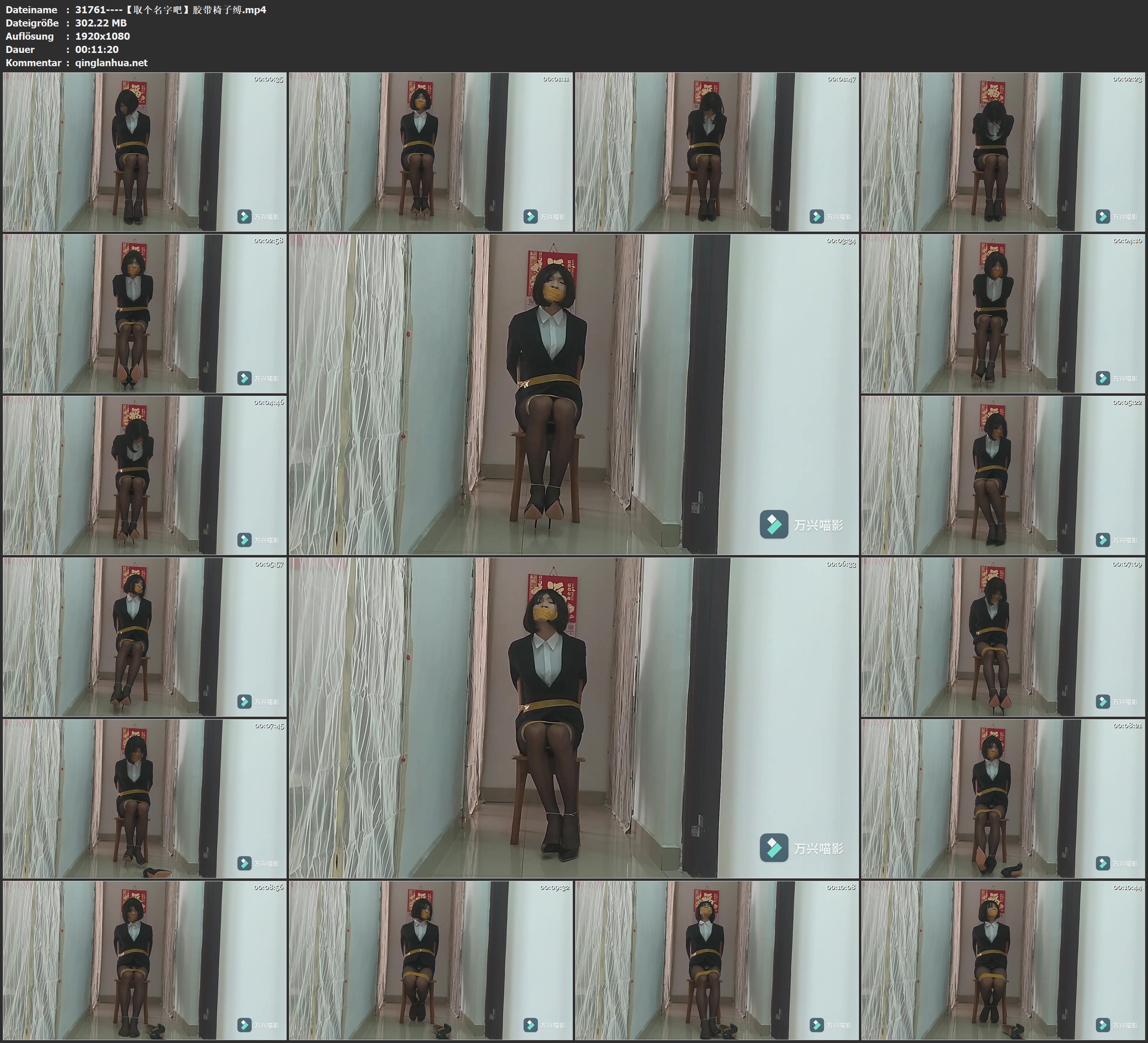Select the thumbnail at 00:10:08
Viewport: 1148px width, 1043px height.
coord(716,960)
